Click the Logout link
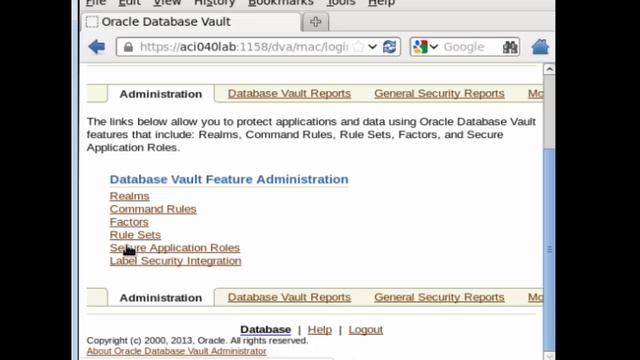Screen dimensions: 640x360 pos(366,329)
